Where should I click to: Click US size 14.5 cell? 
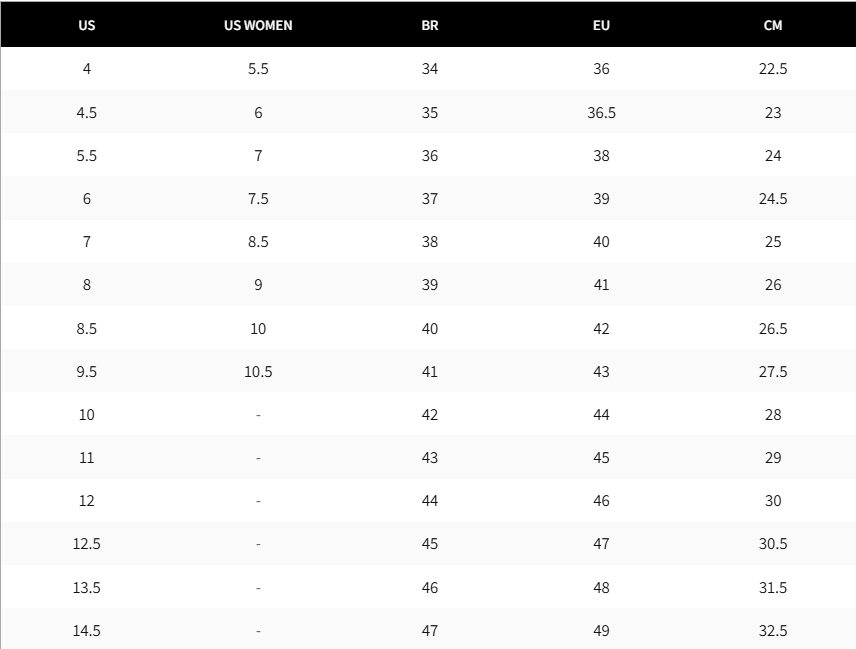pyautogui.click(x=87, y=631)
